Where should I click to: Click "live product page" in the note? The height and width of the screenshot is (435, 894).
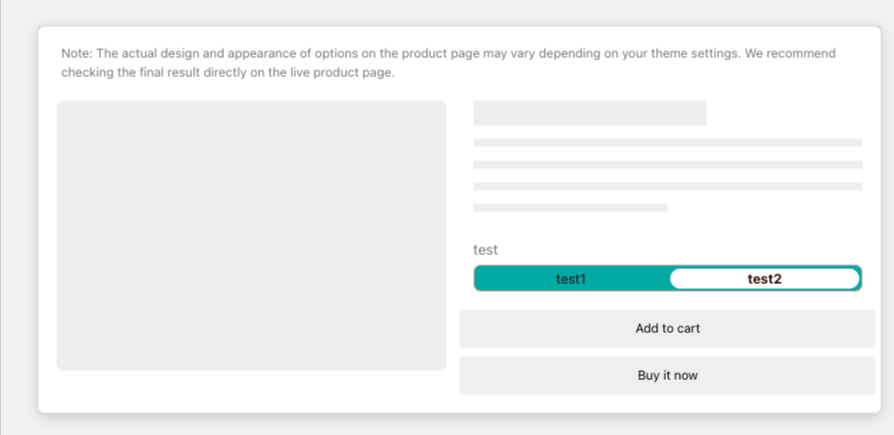coord(344,73)
